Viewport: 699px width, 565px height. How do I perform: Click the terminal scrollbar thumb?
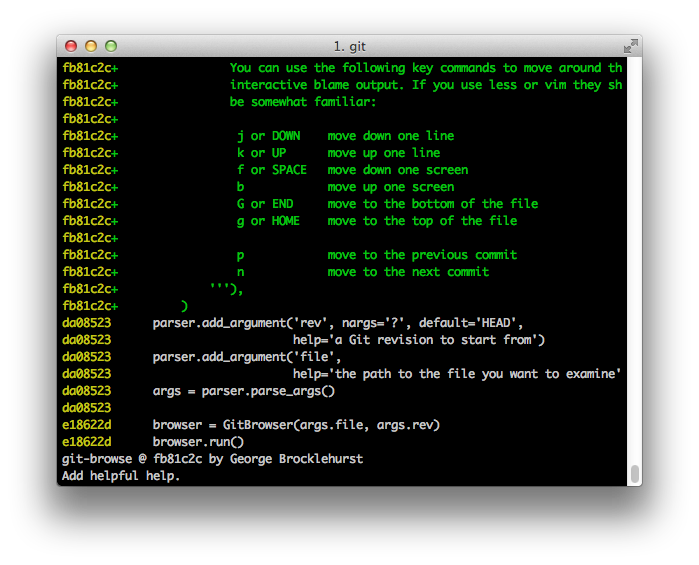point(635,474)
